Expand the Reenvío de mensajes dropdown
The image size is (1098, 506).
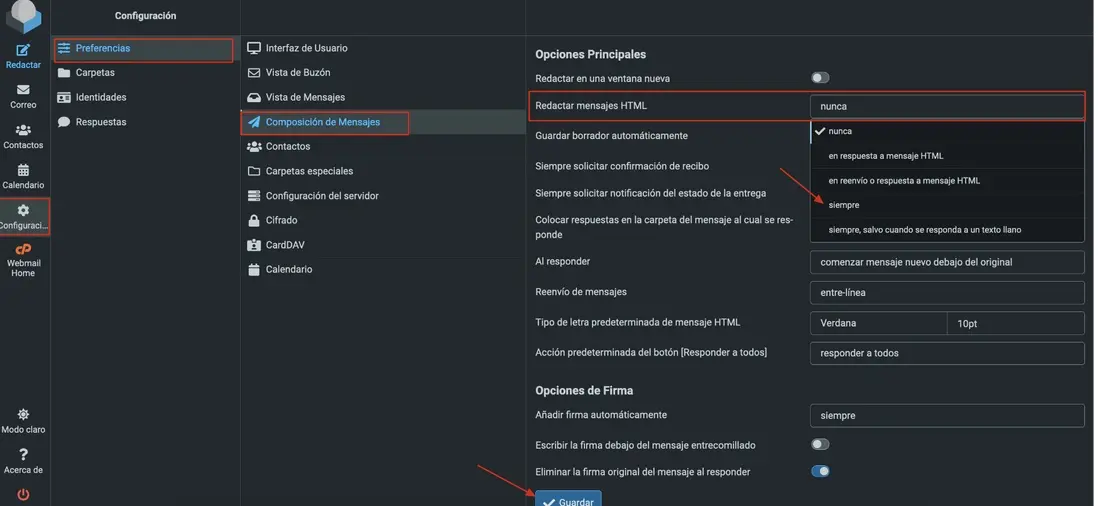pyautogui.click(x=947, y=293)
